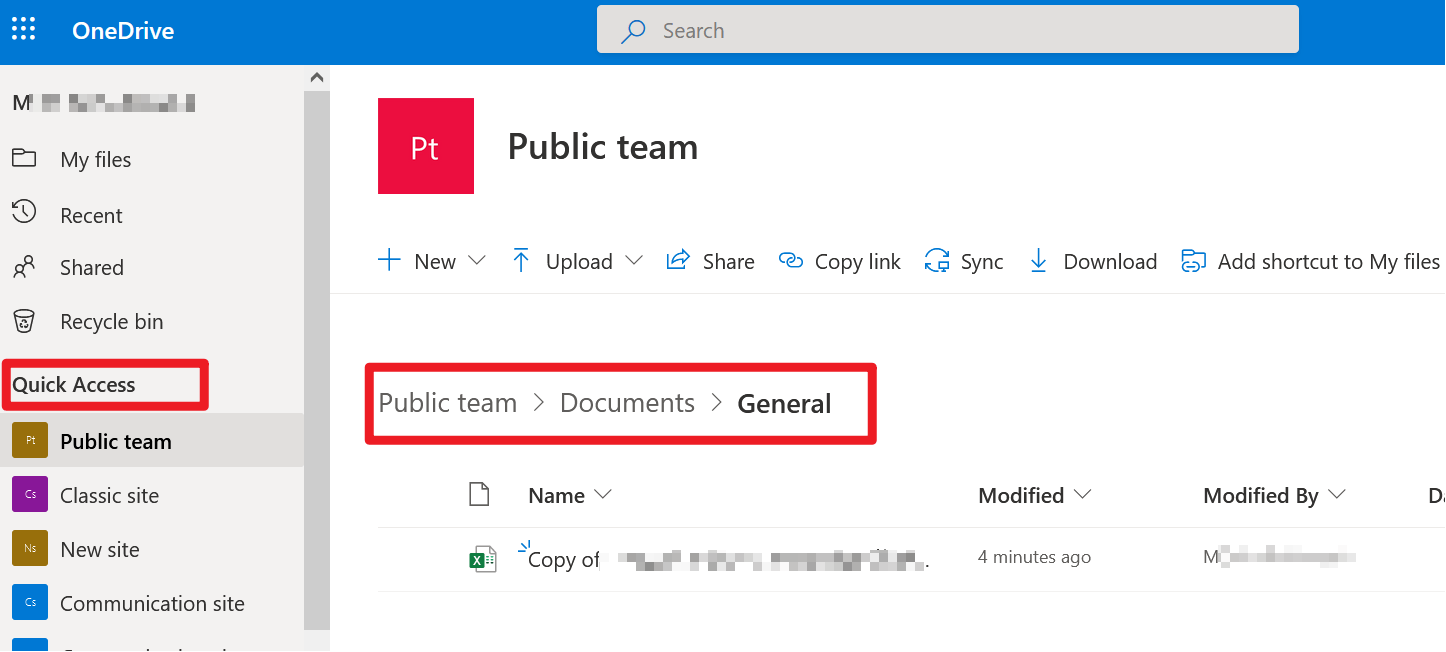Click the Share arrow icon

pos(678,260)
